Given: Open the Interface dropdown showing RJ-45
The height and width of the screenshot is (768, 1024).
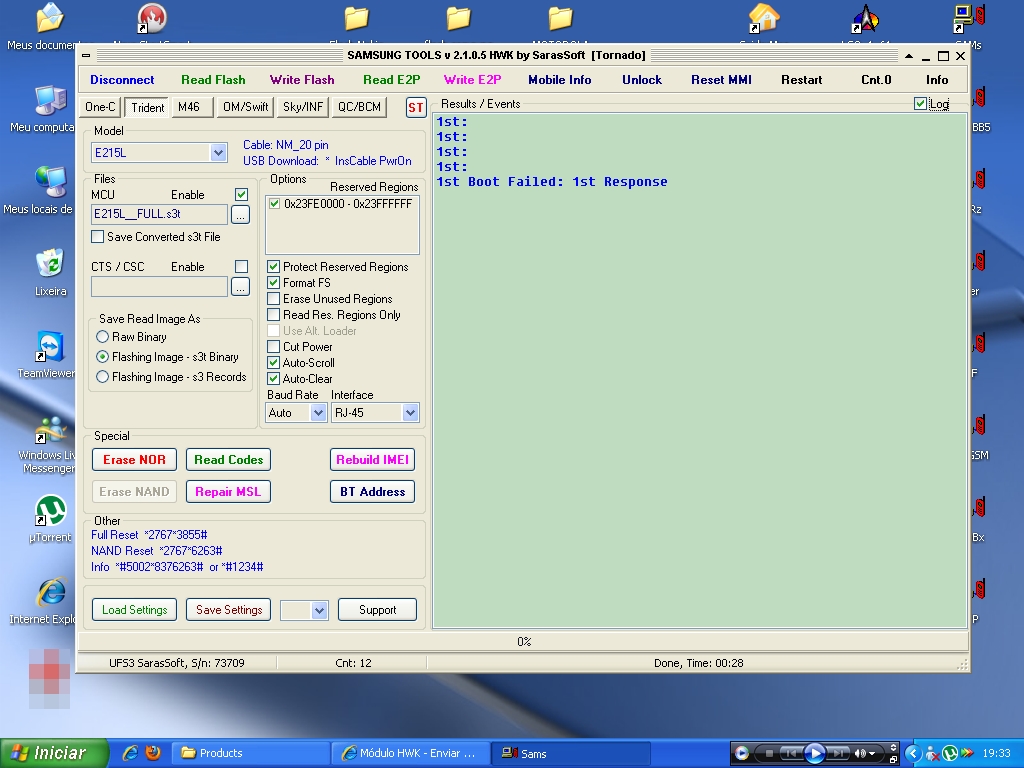Looking at the screenshot, I should tap(410, 413).
